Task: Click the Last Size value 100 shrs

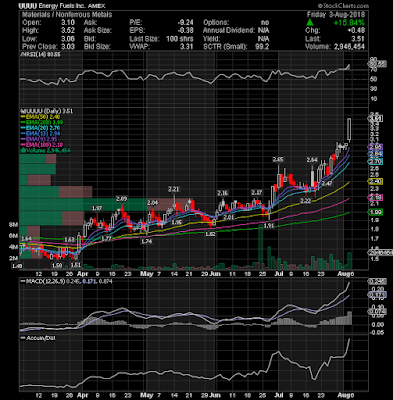Action: (x=180, y=39)
